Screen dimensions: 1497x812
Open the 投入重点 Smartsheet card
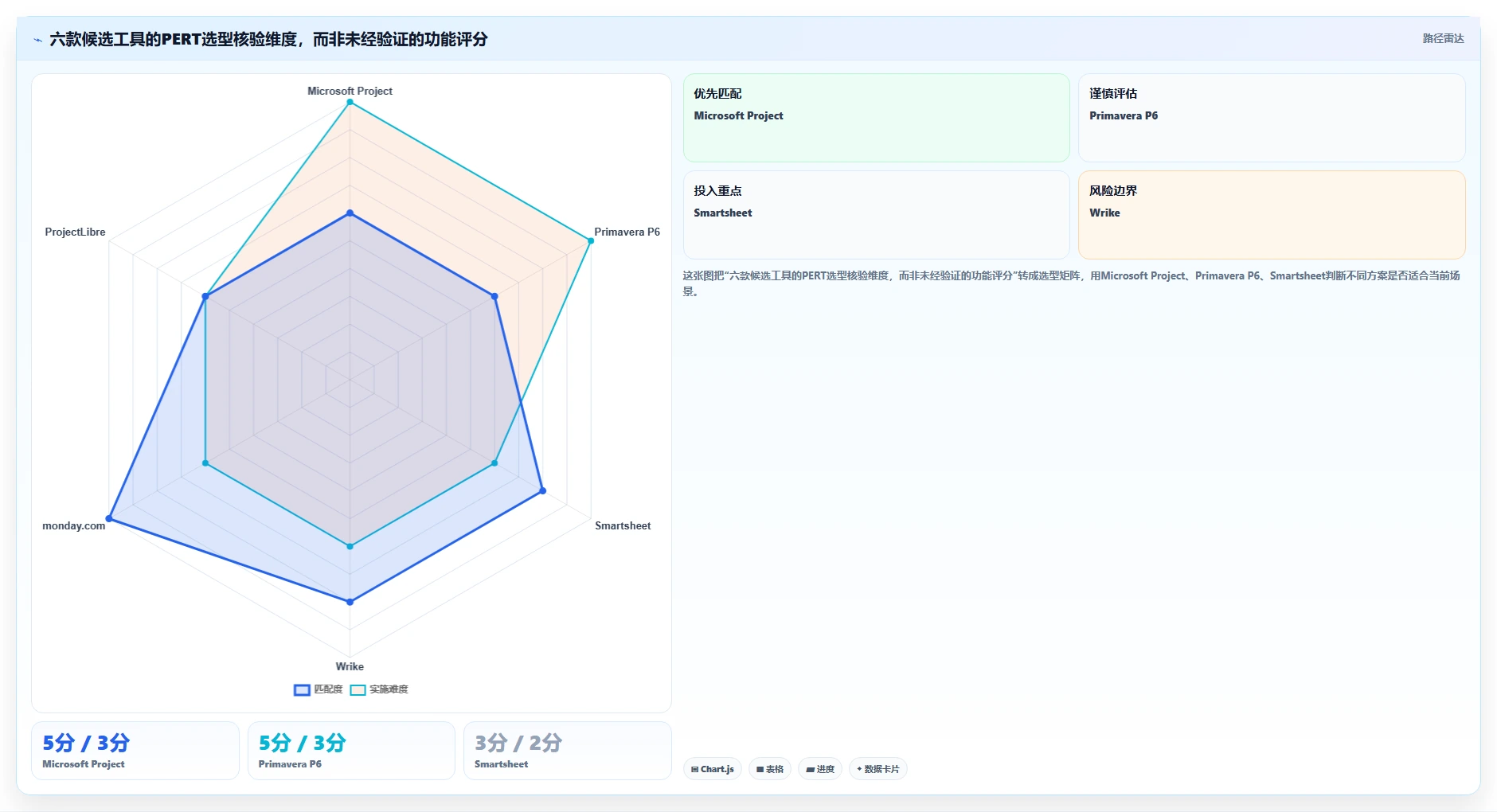click(x=876, y=215)
